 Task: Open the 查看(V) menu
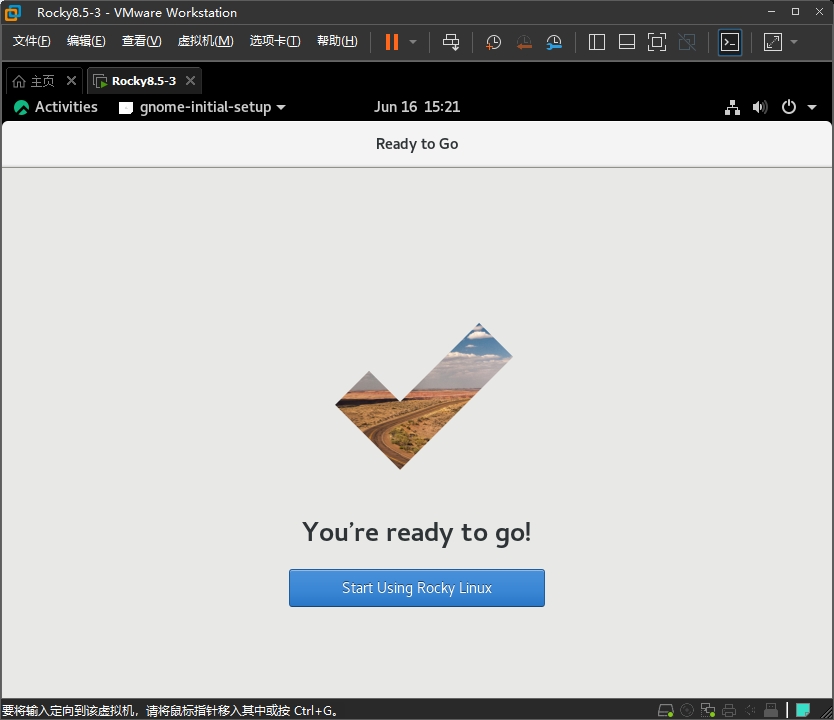pyautogui.click(x=141, y=41)
